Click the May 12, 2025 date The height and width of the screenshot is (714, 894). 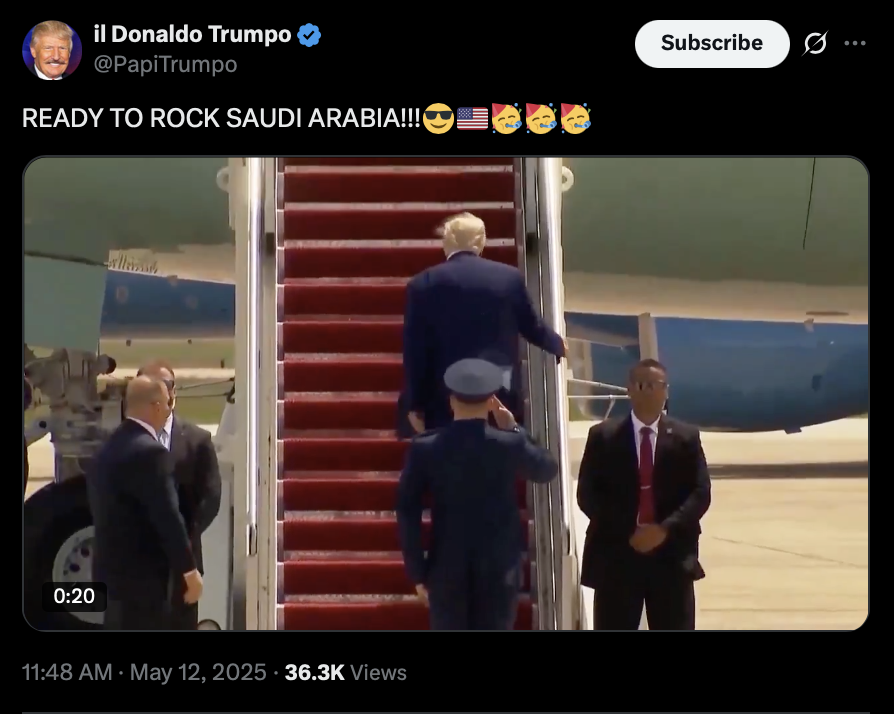point(198,672)
